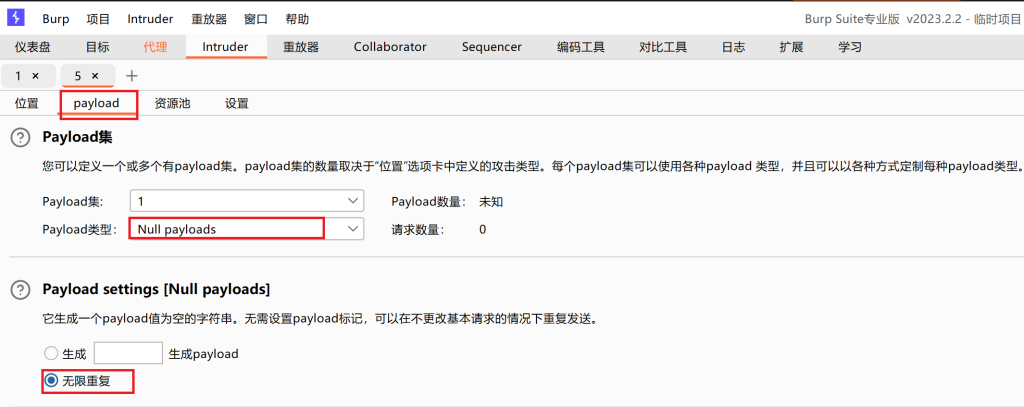Open the 项目 menu
The image size is (1024, 407).
click(99, 19)
